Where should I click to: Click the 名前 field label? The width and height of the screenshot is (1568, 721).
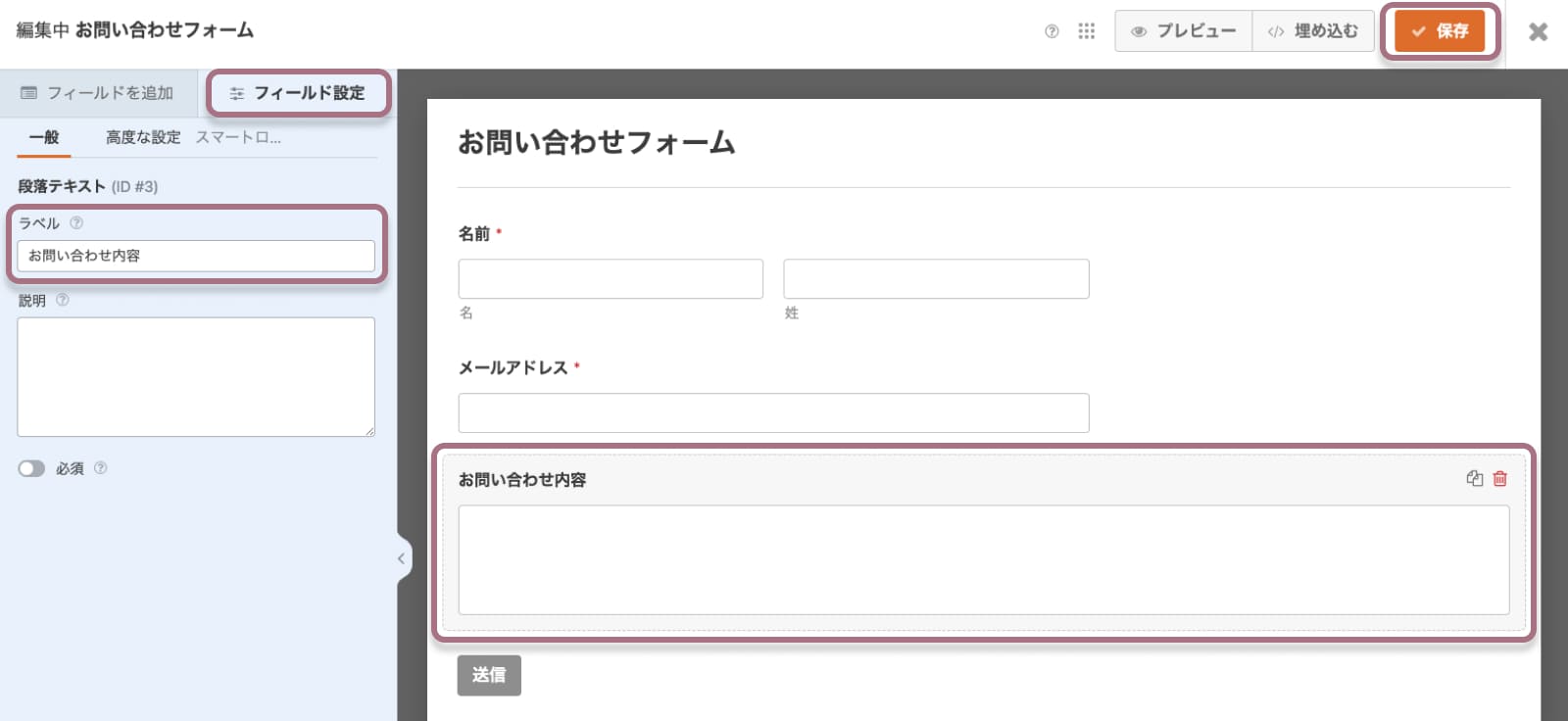(474, 234)
